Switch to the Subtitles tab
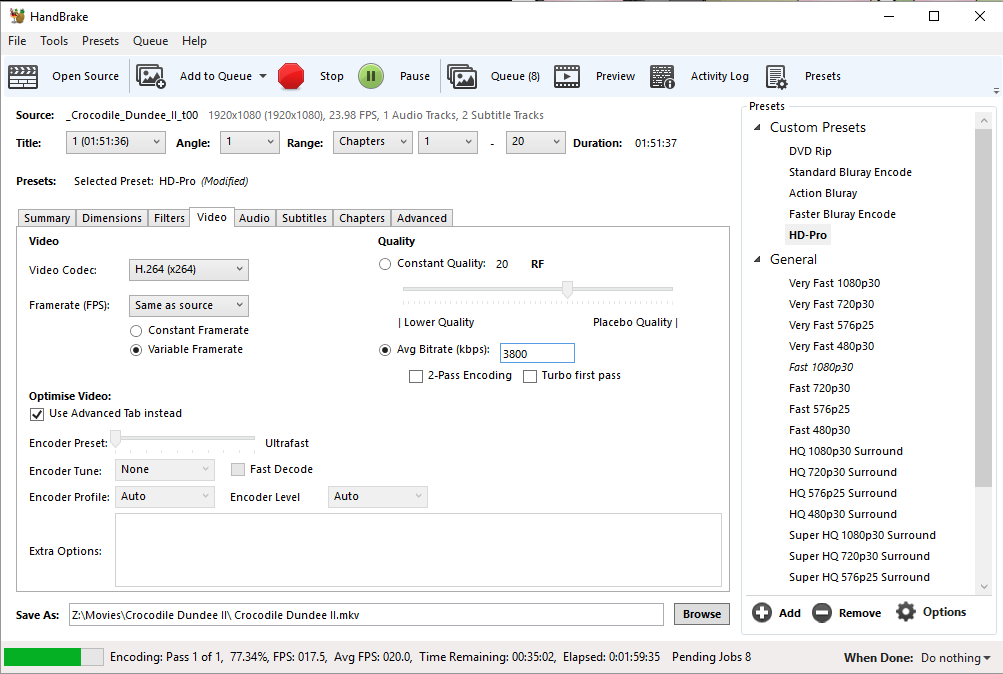This screenshot has width=1003, height=674. 304,218
